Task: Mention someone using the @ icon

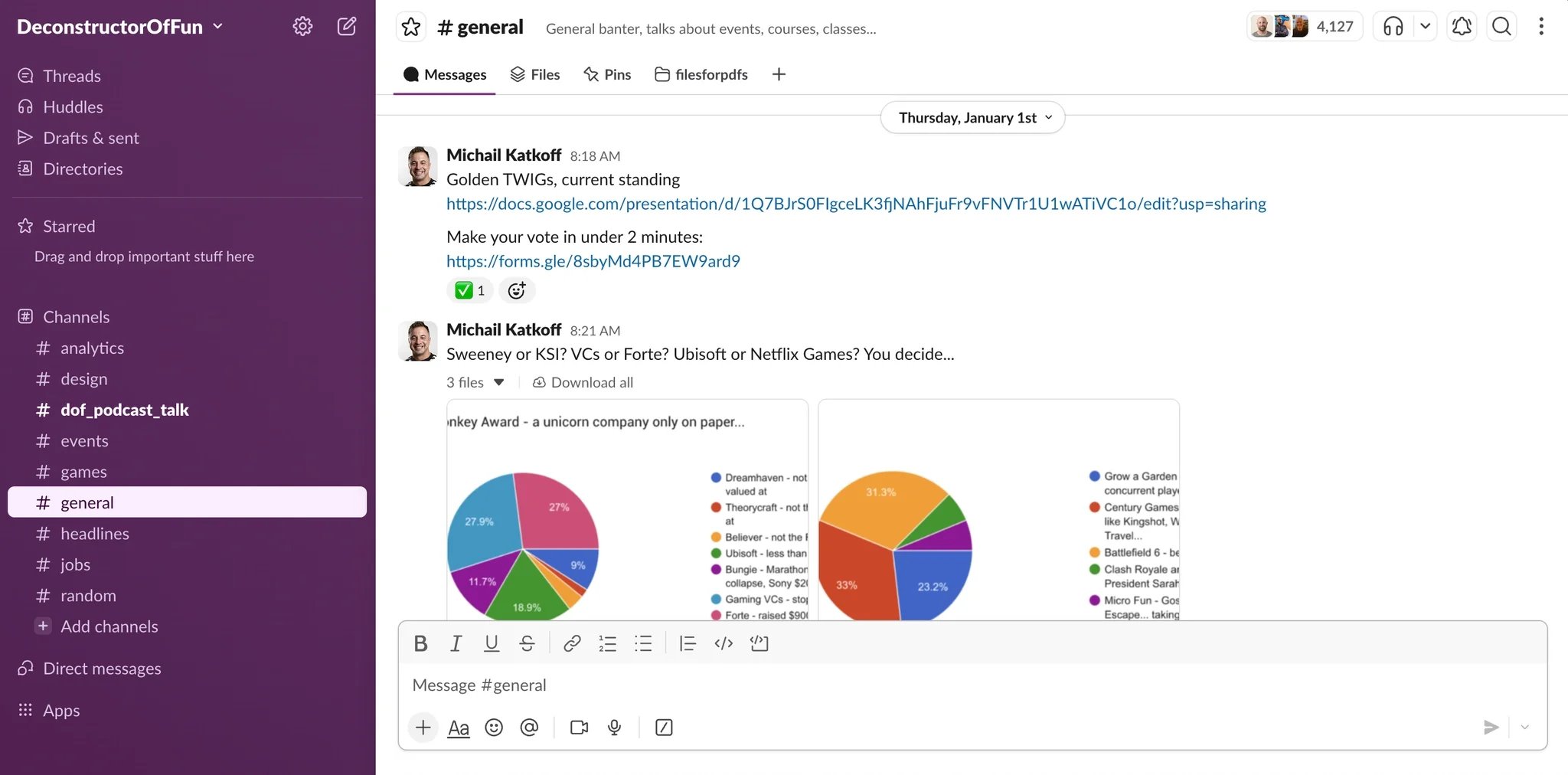Action: click(x=529, y=728)
